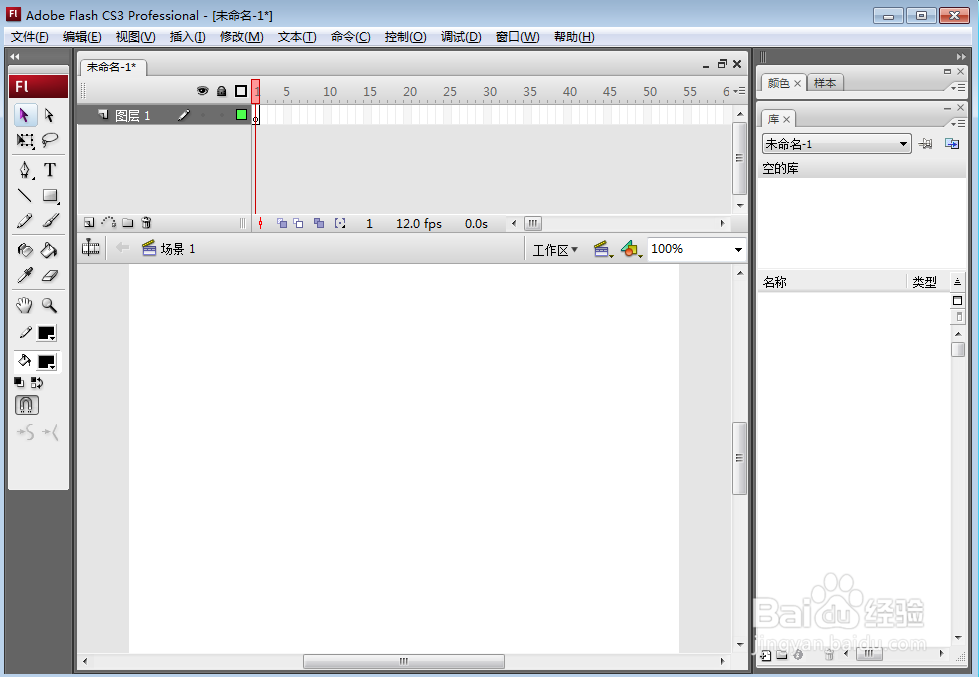The height and width of the screenshot is (677, 979).
Task: Click the Swap Colors icon
Action: pyautogui.click(x=37, y=382)
